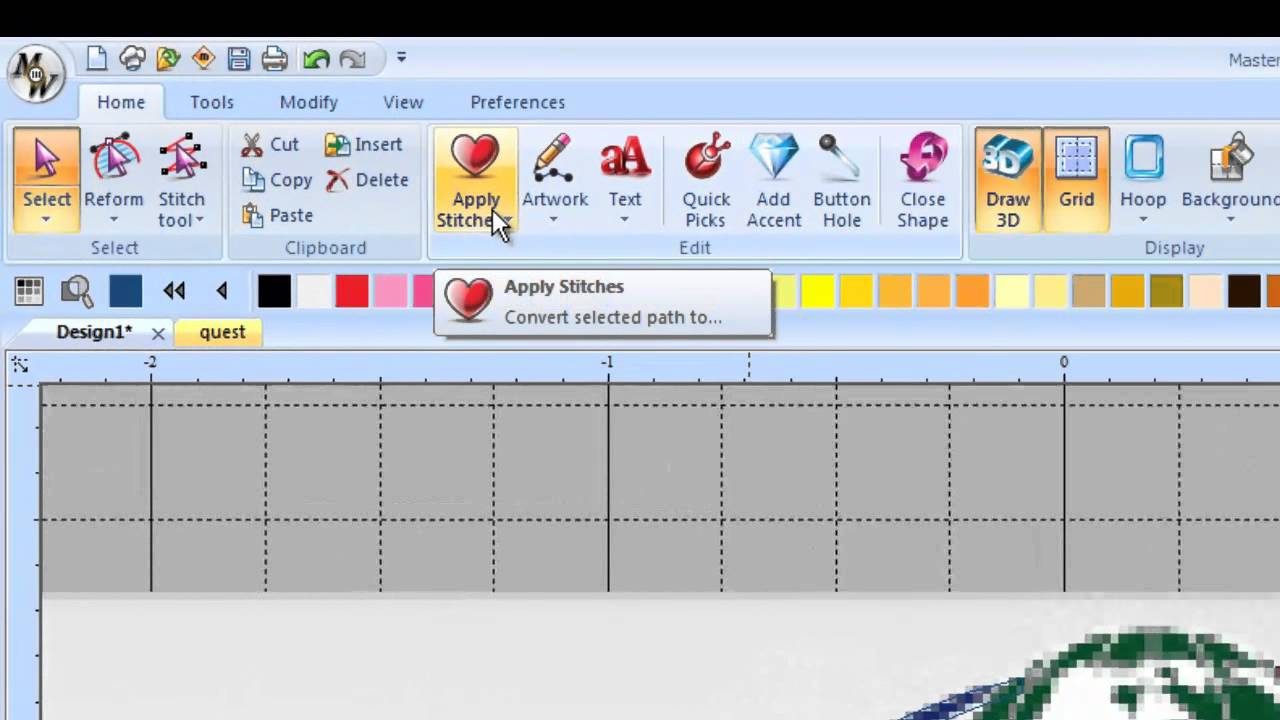Click the folder with green arrow icon
The image size is (1280, 720).
click(168, 59)
